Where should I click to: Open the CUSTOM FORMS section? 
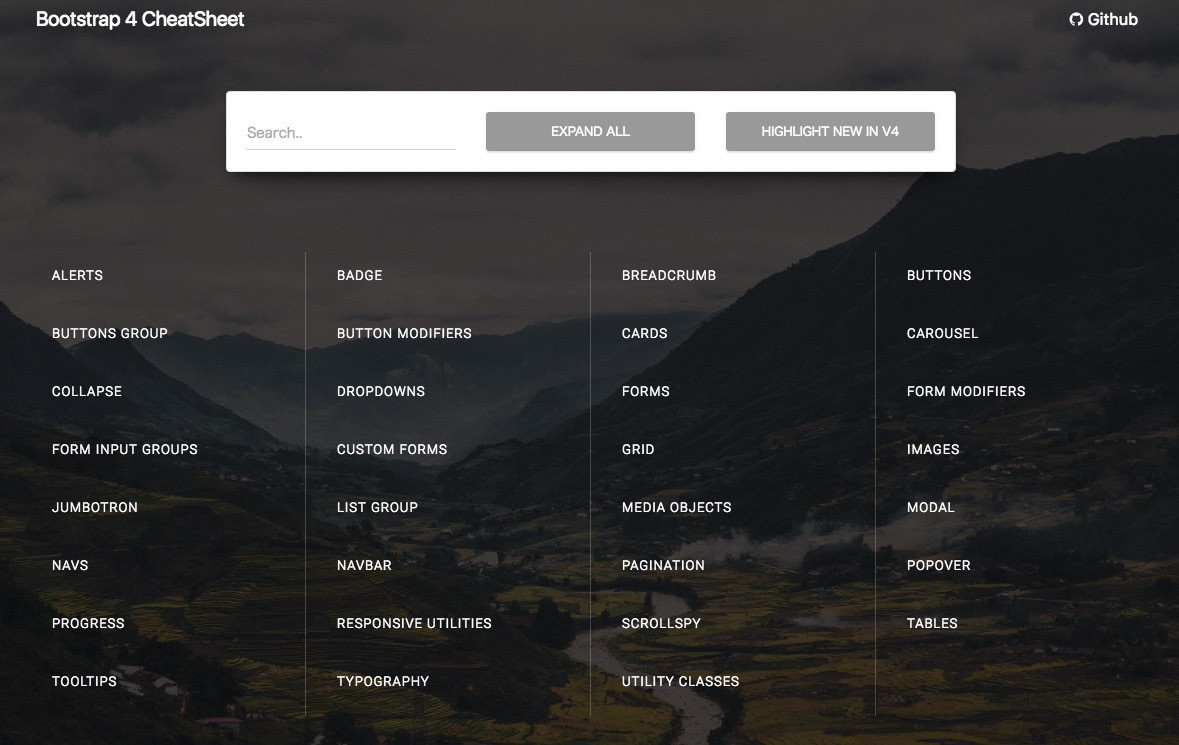tap(392, 449)
